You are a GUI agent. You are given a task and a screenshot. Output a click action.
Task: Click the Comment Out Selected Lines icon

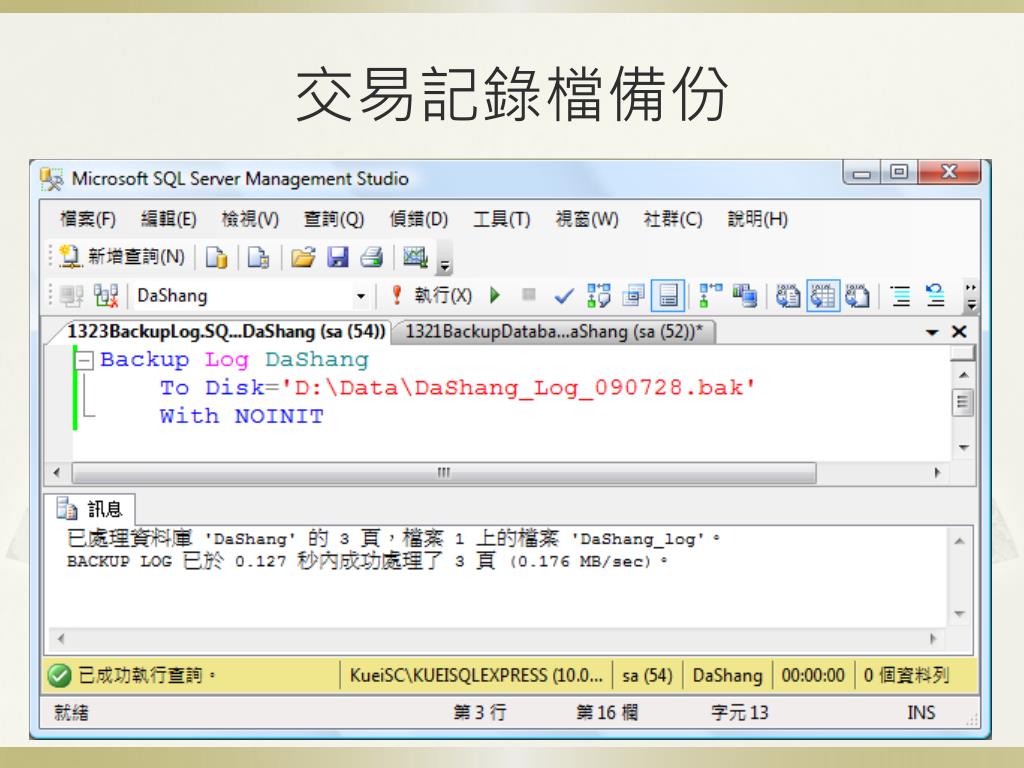[x=901, y=296]
